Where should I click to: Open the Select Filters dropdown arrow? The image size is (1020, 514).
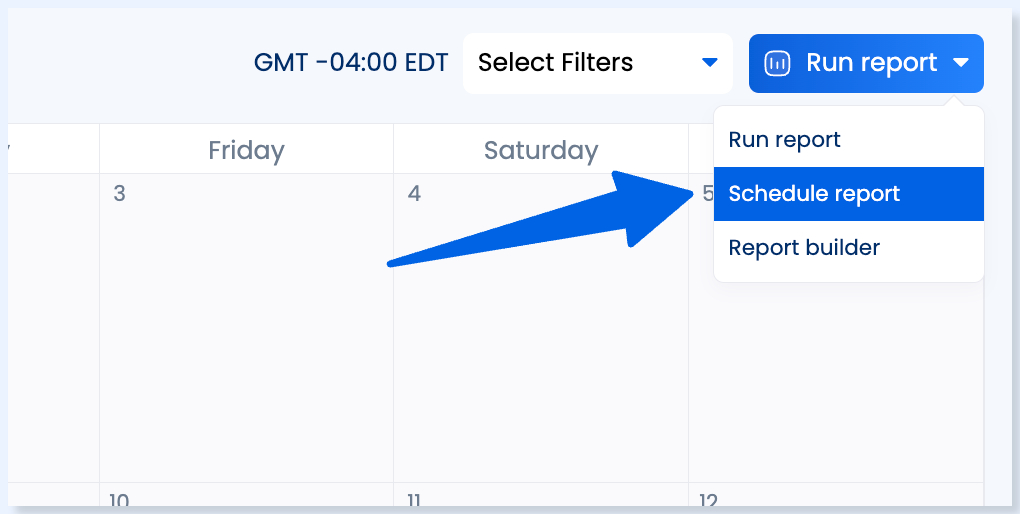710,63
